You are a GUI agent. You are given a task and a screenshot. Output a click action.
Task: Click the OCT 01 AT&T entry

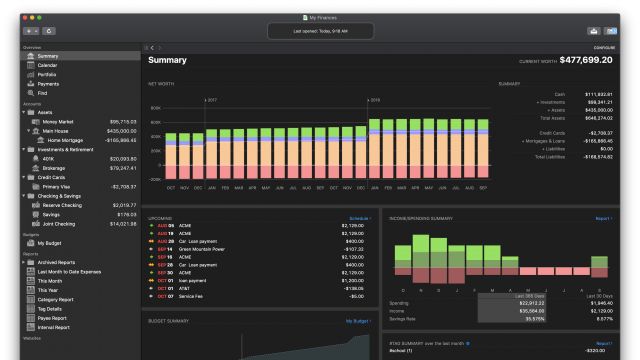tap(257, 288)
